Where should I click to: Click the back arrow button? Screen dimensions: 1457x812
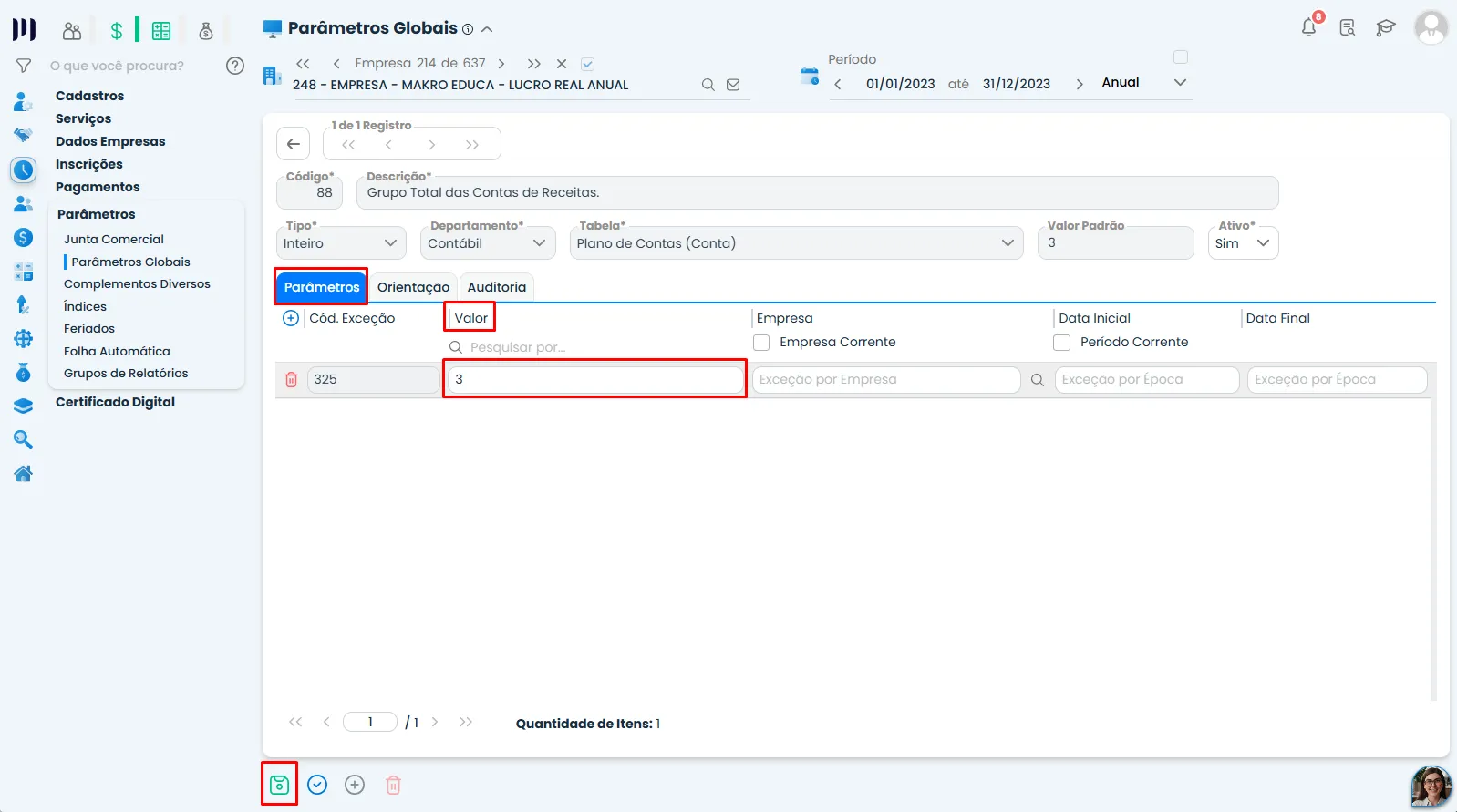[293, 144]
